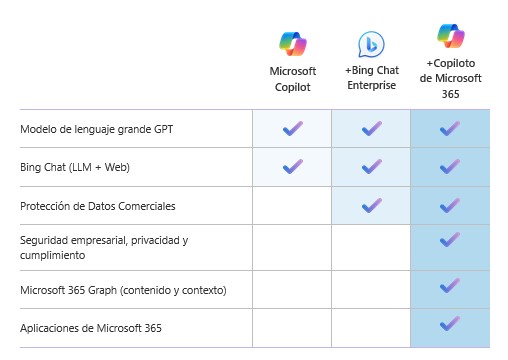Viewport: 508px width, 360px height.
Task: Click the +Copiloto de Microsoft 365 heading
Action: click(451, 78)
